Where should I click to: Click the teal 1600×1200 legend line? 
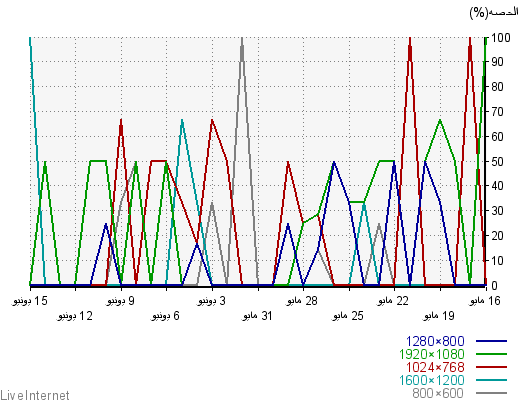point(491,380)
